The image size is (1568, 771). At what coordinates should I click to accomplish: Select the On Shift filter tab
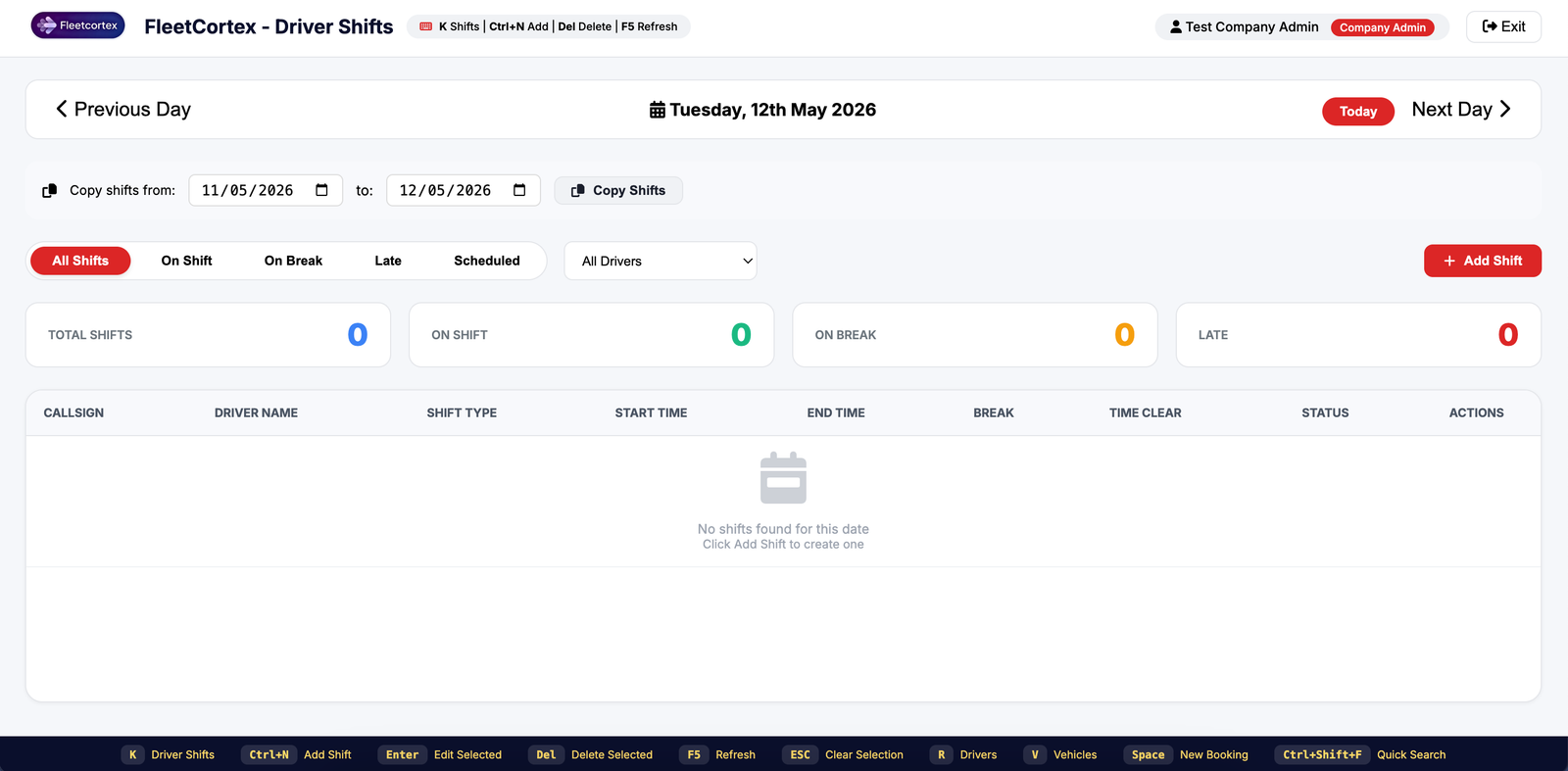186,261
